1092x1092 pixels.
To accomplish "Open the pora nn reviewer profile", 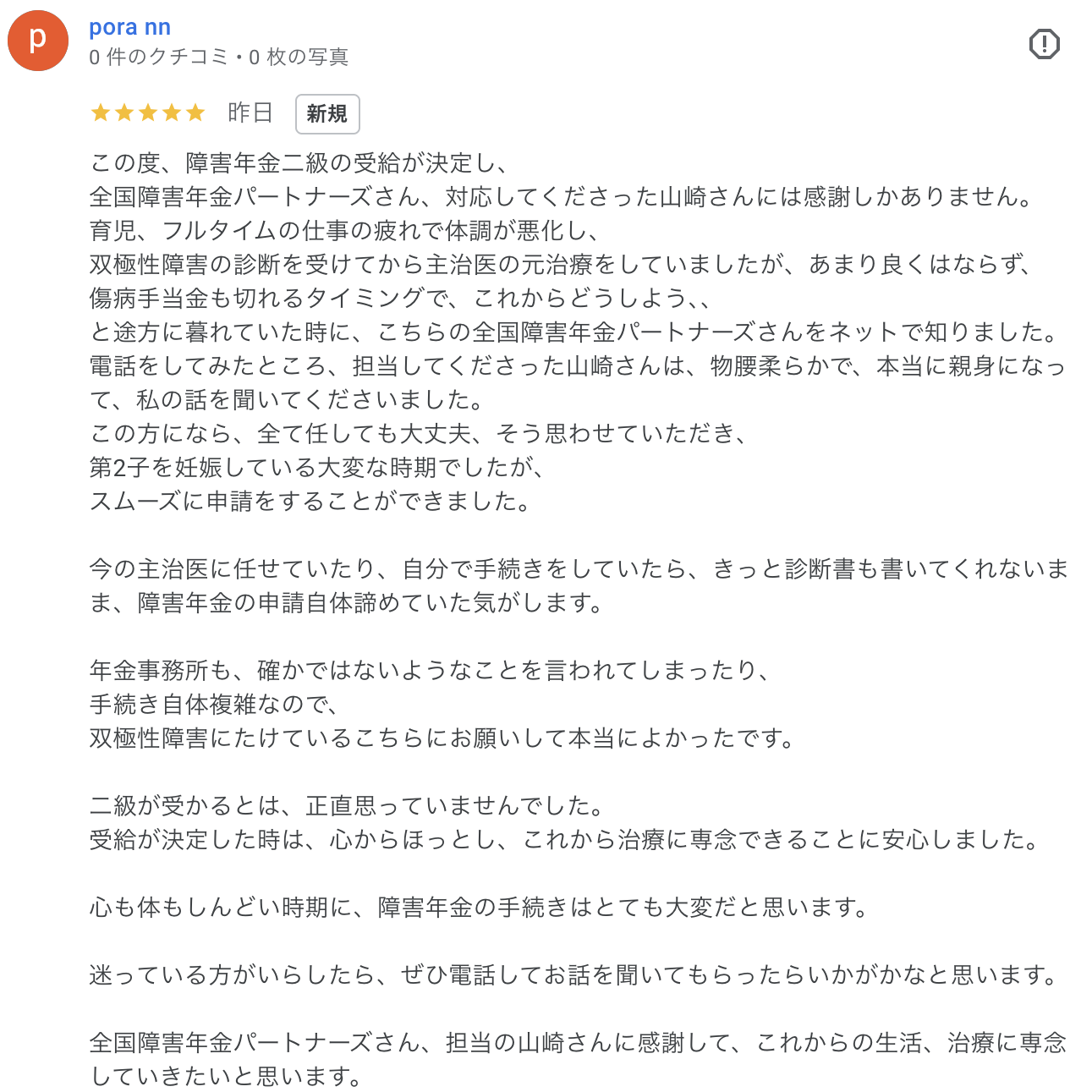I will pyautogui.click(x=130, y=27).
